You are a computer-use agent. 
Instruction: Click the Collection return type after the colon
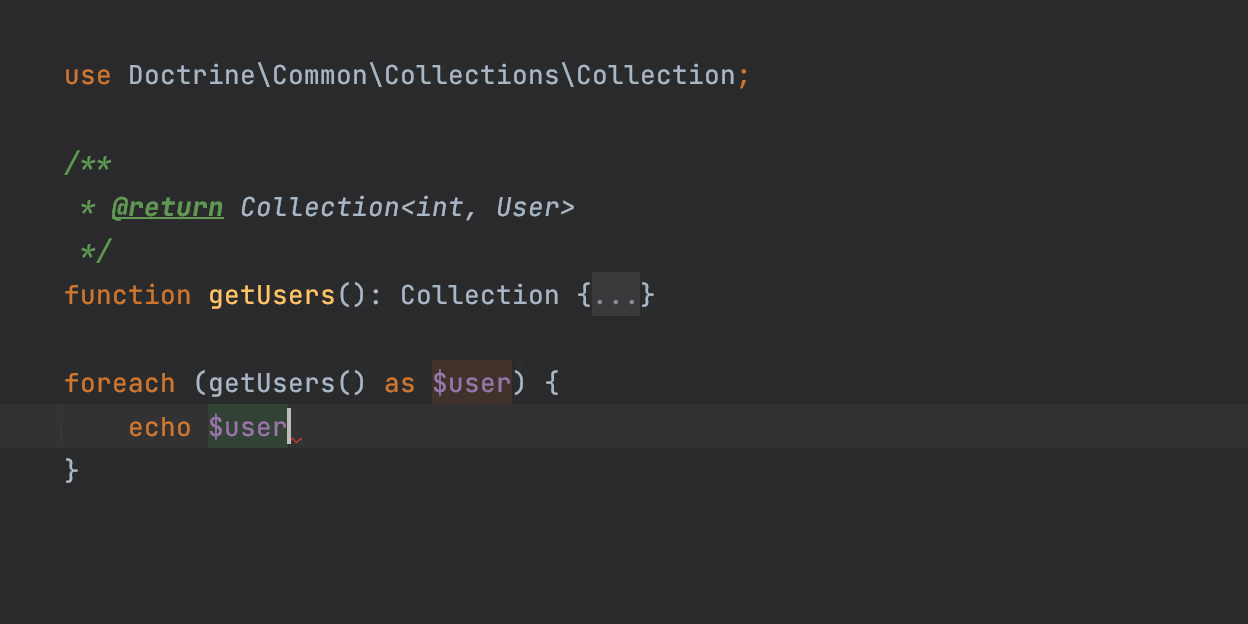(480, 295)
